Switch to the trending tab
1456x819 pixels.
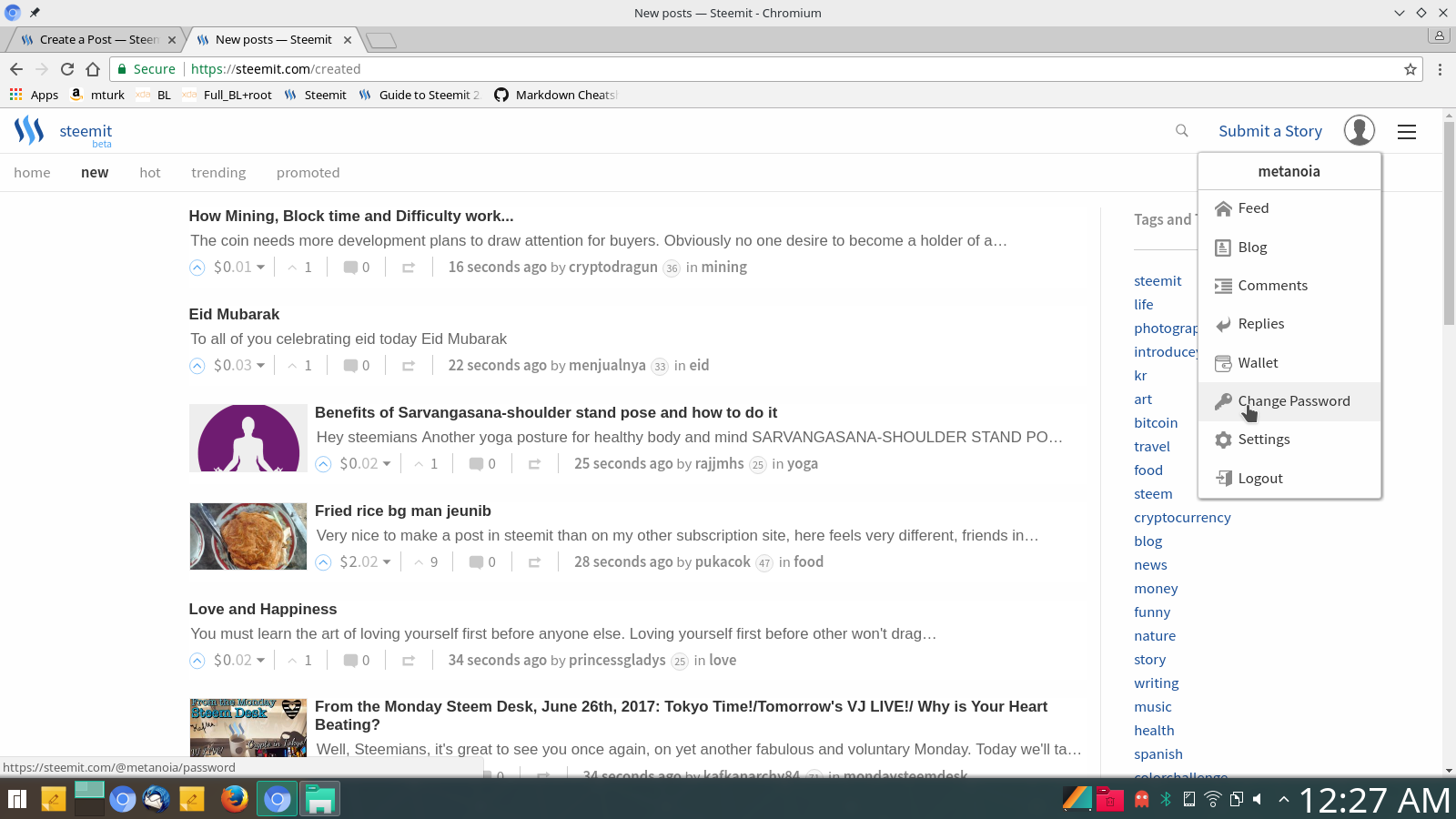click(218, 173)
